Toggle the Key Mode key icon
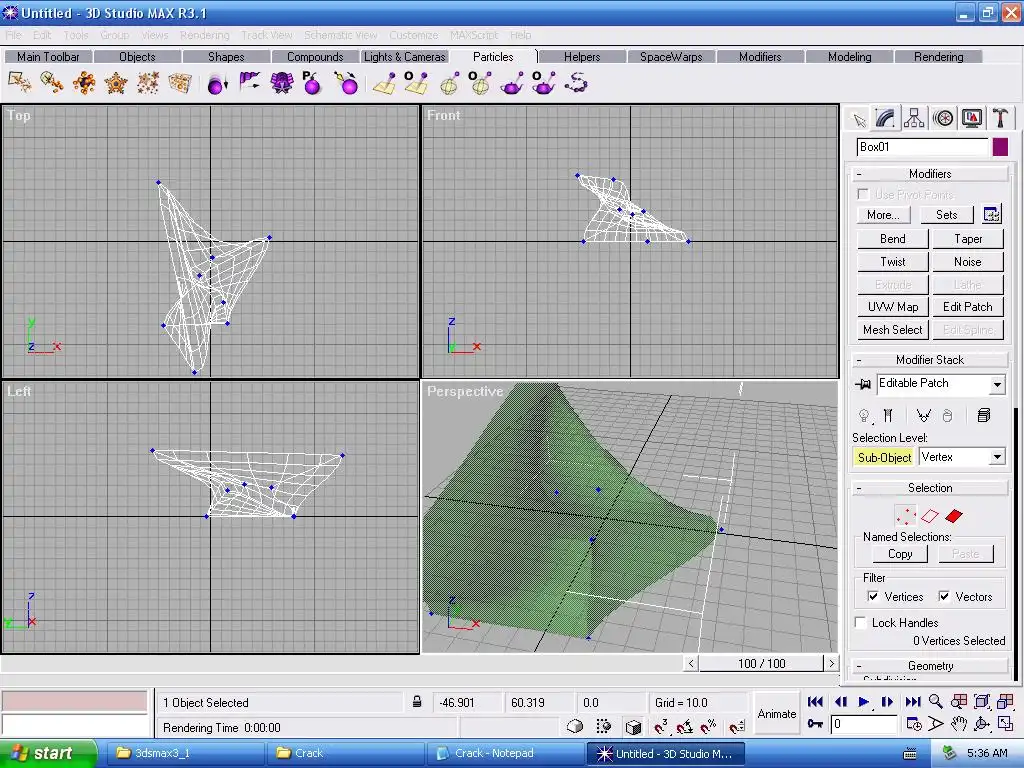Image resolution: width=1024 pixels, height=768 pixels. coord(816,724)
